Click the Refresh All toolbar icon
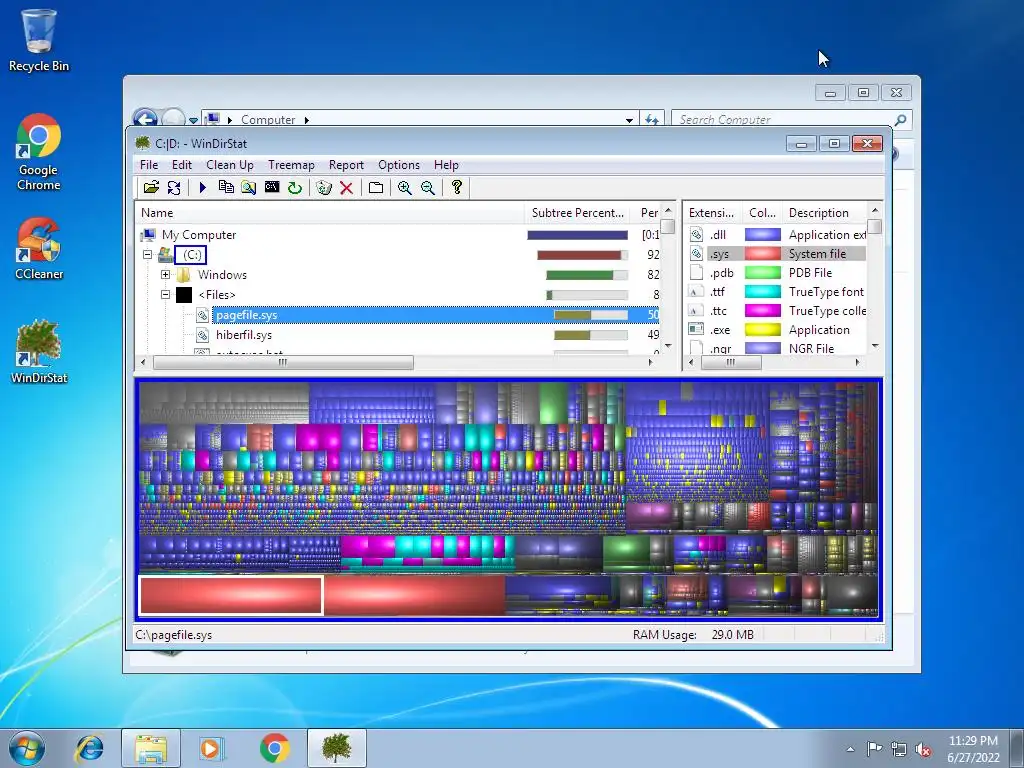The width and height of the screenshot is (1024, 768). pyautogui.click(x=174, y=188)
